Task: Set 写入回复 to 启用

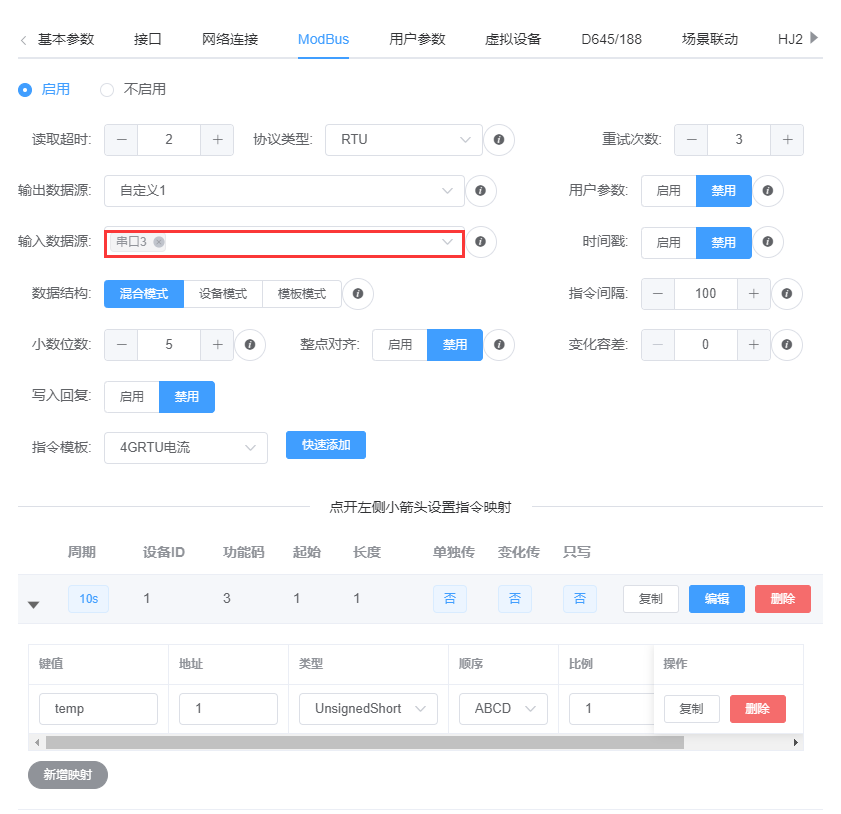Action: point(132,397)
